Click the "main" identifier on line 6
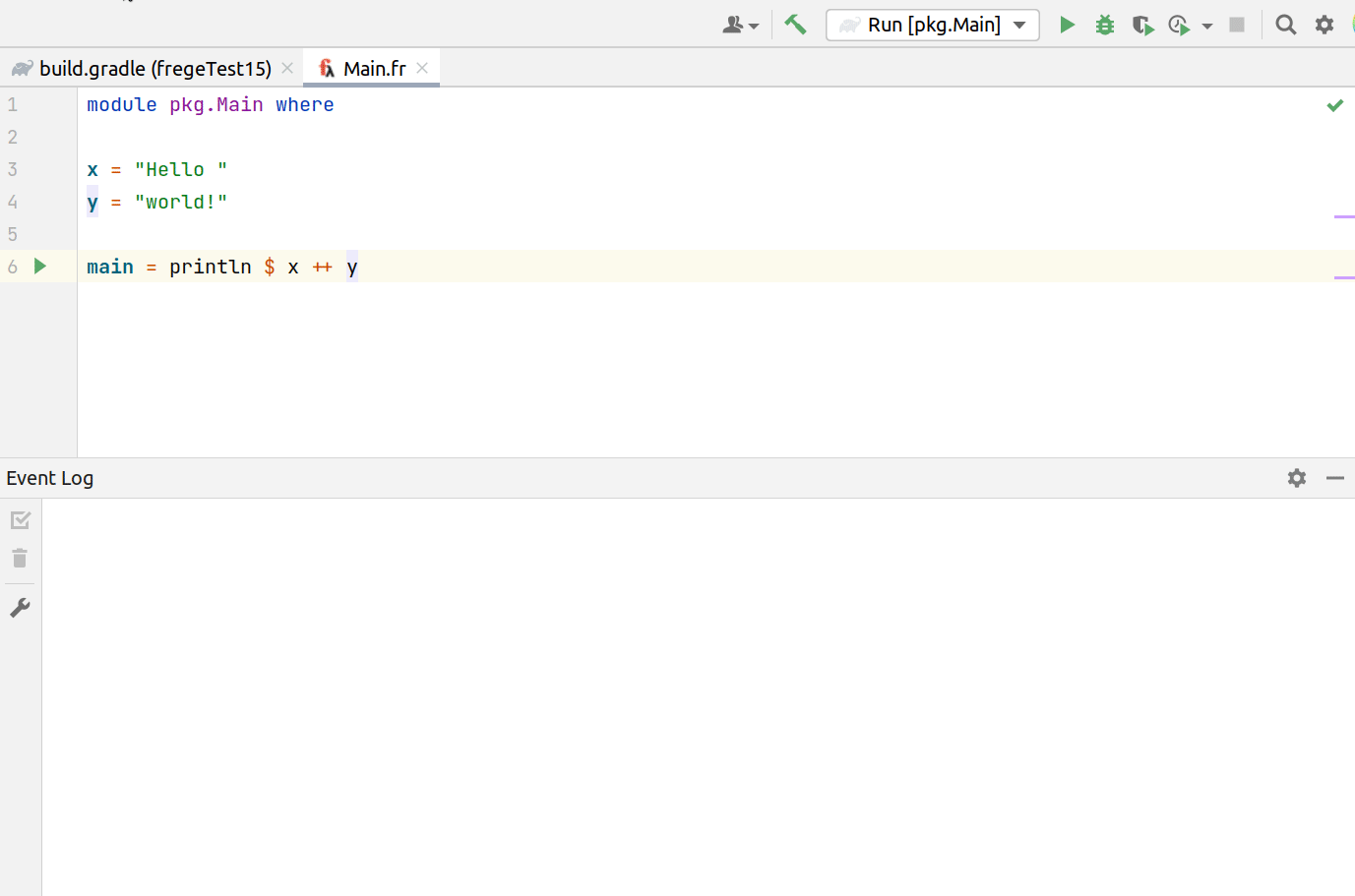Image resolution: width=1355 pixels, height=896 pixels. pos(110,267)
